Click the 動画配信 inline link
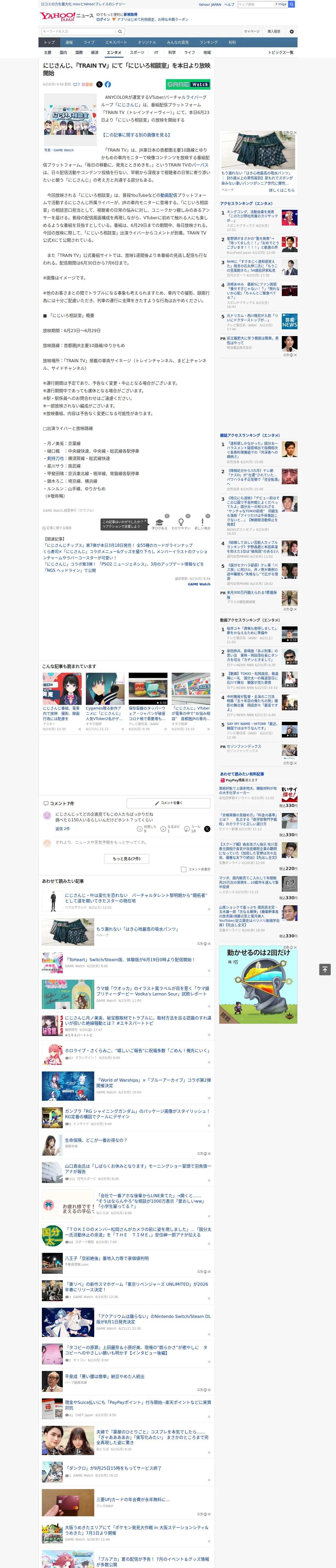 point(169,195)
